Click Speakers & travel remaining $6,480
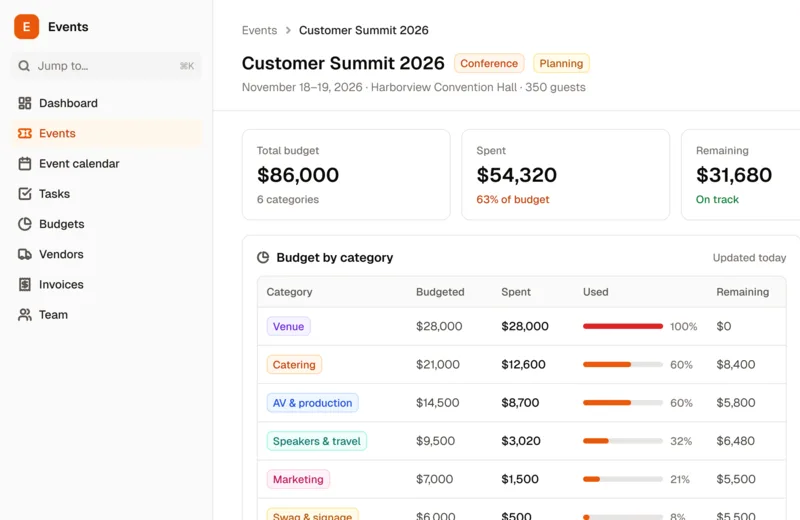 (x=735, y=441)
